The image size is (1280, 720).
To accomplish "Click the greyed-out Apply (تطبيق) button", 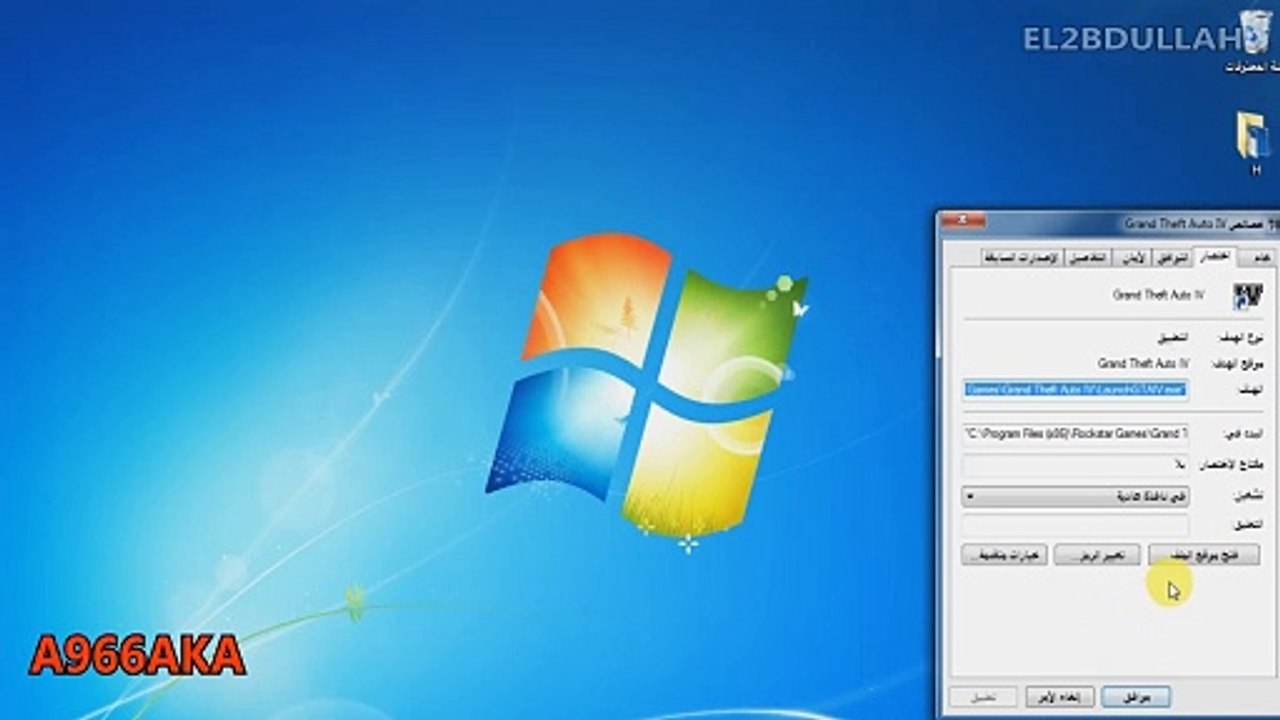I will point(983,697).
